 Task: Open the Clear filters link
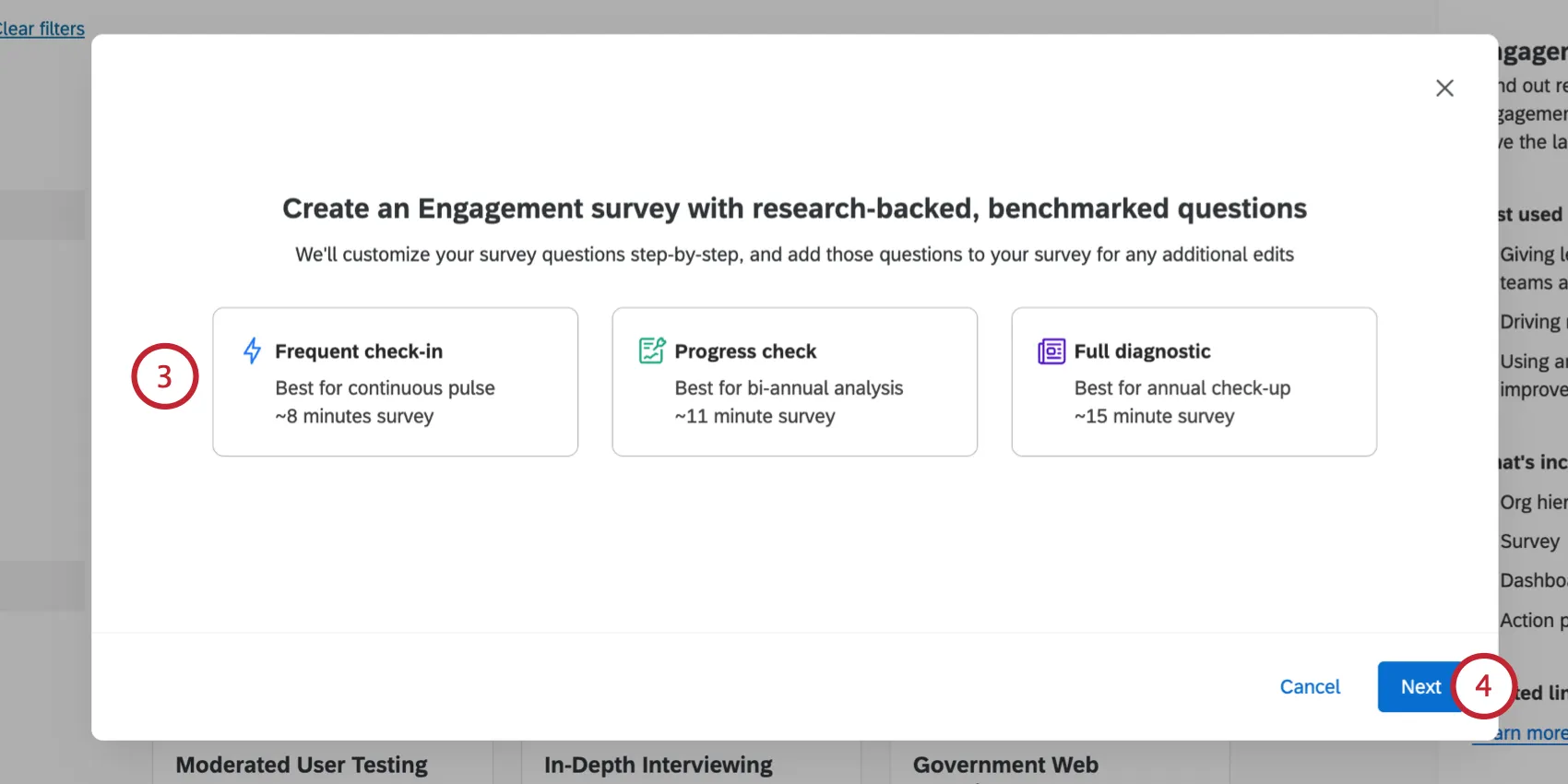pos(42,29)
